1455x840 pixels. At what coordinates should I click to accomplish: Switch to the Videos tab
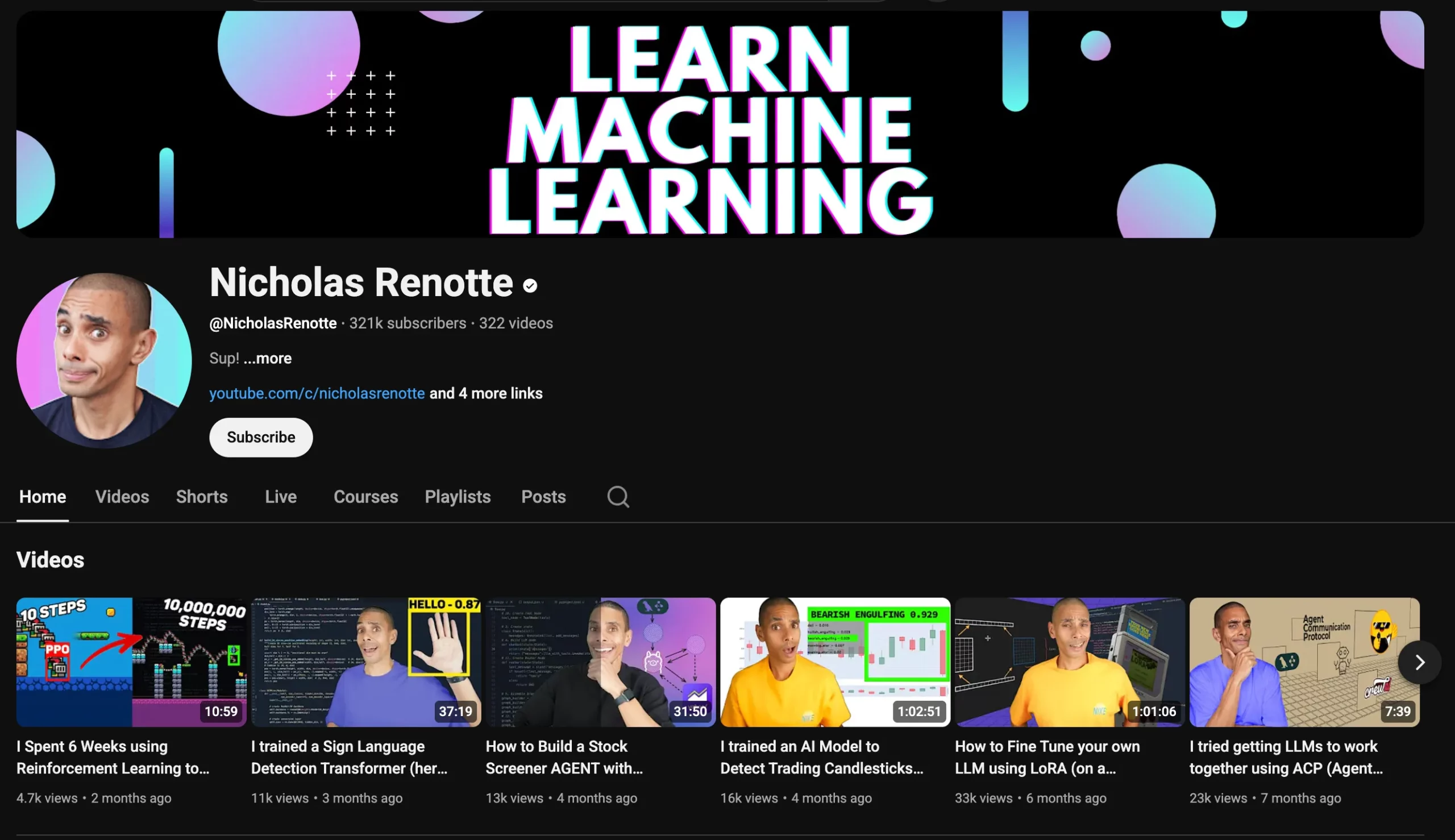[122, 497]
